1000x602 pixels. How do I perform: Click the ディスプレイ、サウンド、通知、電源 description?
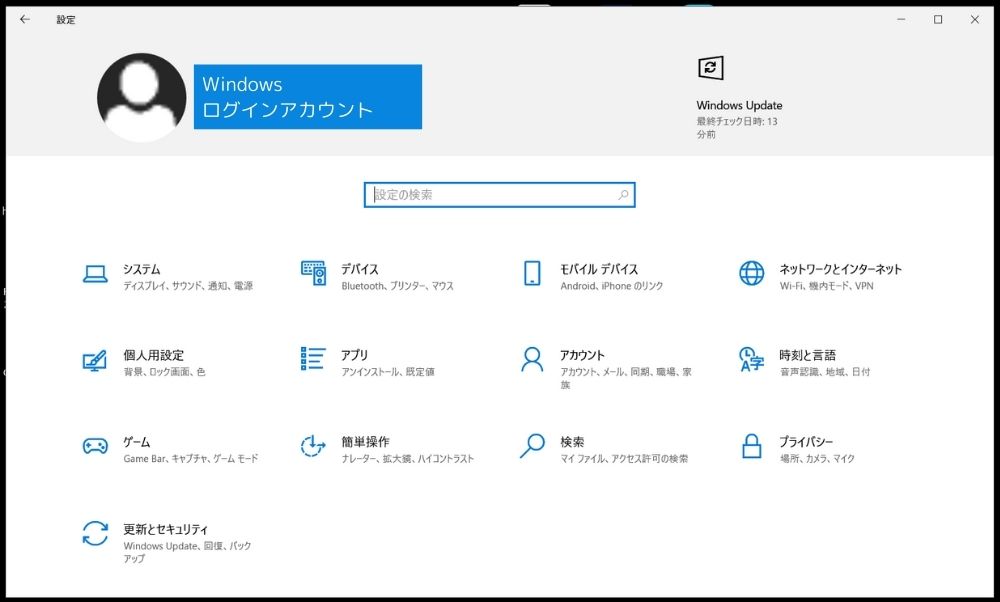(188, 286)
